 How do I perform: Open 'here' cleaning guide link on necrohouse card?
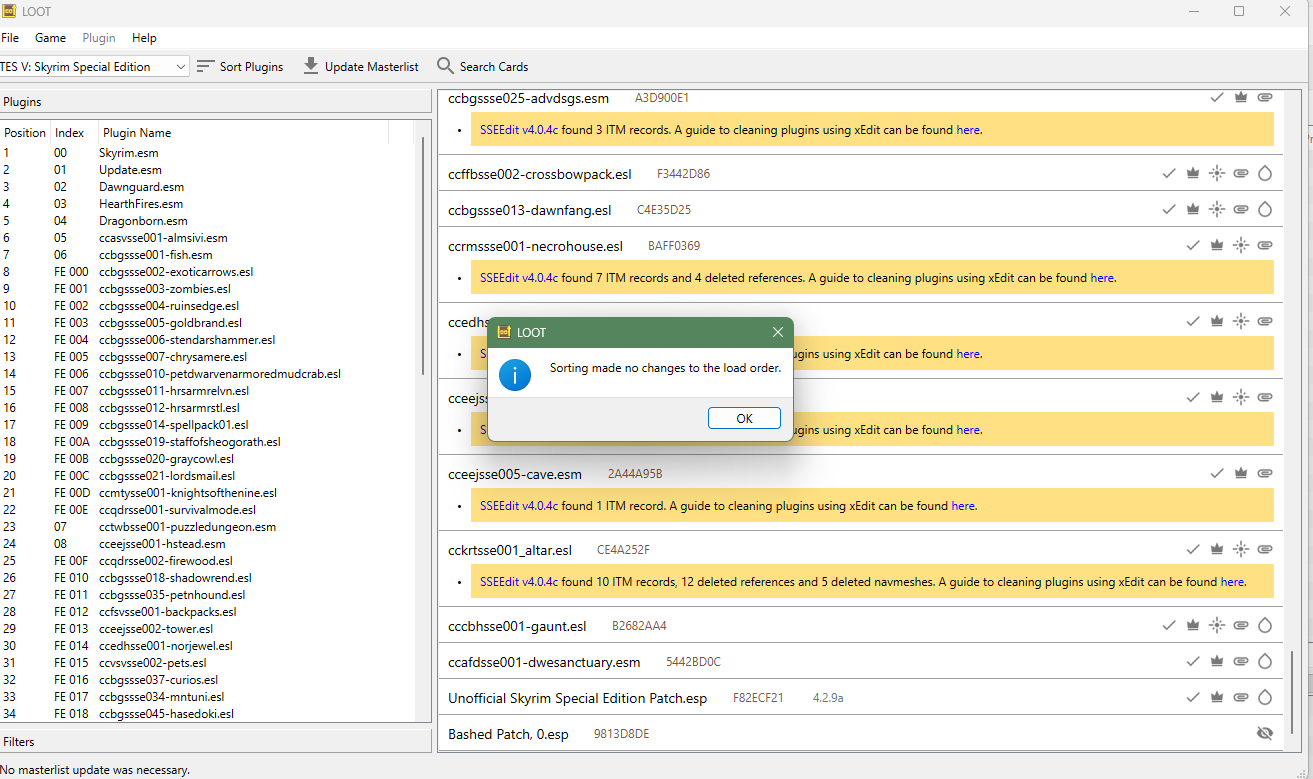(x=1102, y=278)
